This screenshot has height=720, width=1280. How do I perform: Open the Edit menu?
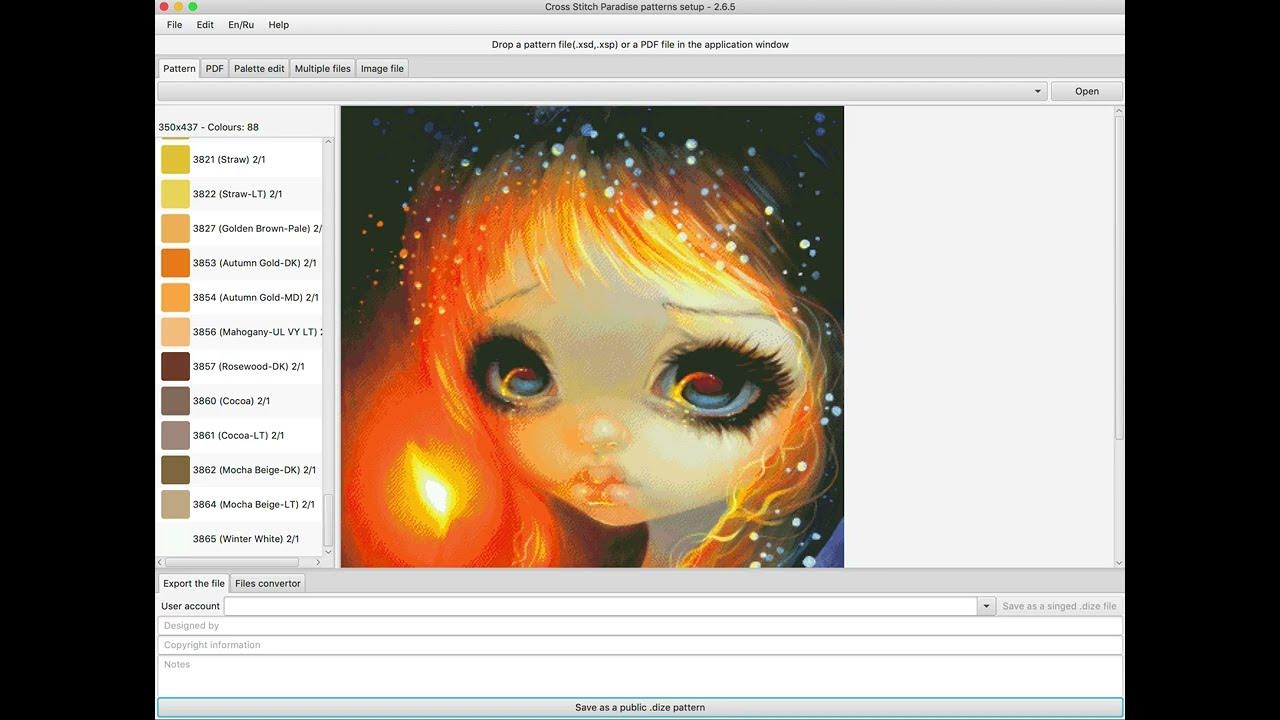[x=205, y=25]
